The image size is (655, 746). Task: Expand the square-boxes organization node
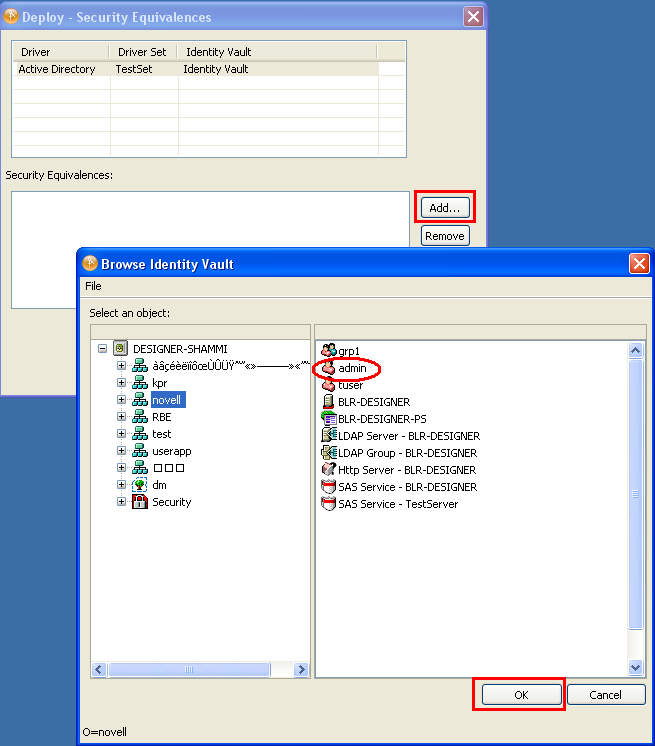click(x=121, y=468)
